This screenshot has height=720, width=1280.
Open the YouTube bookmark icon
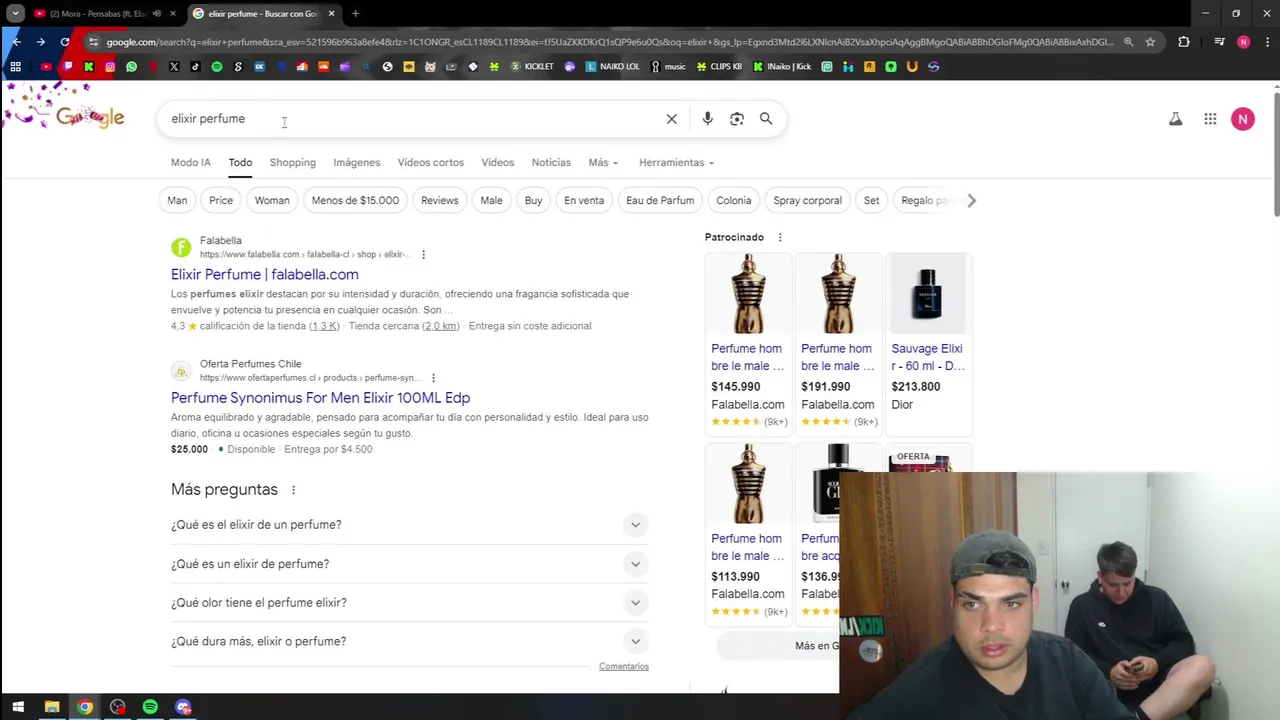tap(46, 67)
